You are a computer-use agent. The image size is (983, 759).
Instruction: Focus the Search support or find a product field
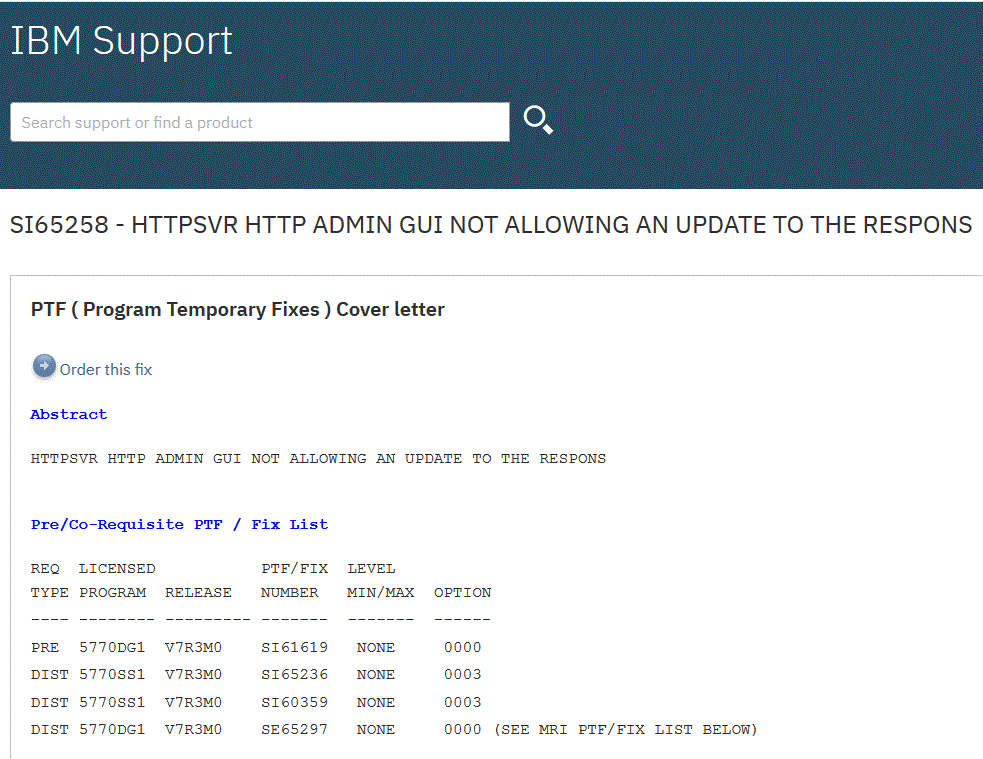260,122
